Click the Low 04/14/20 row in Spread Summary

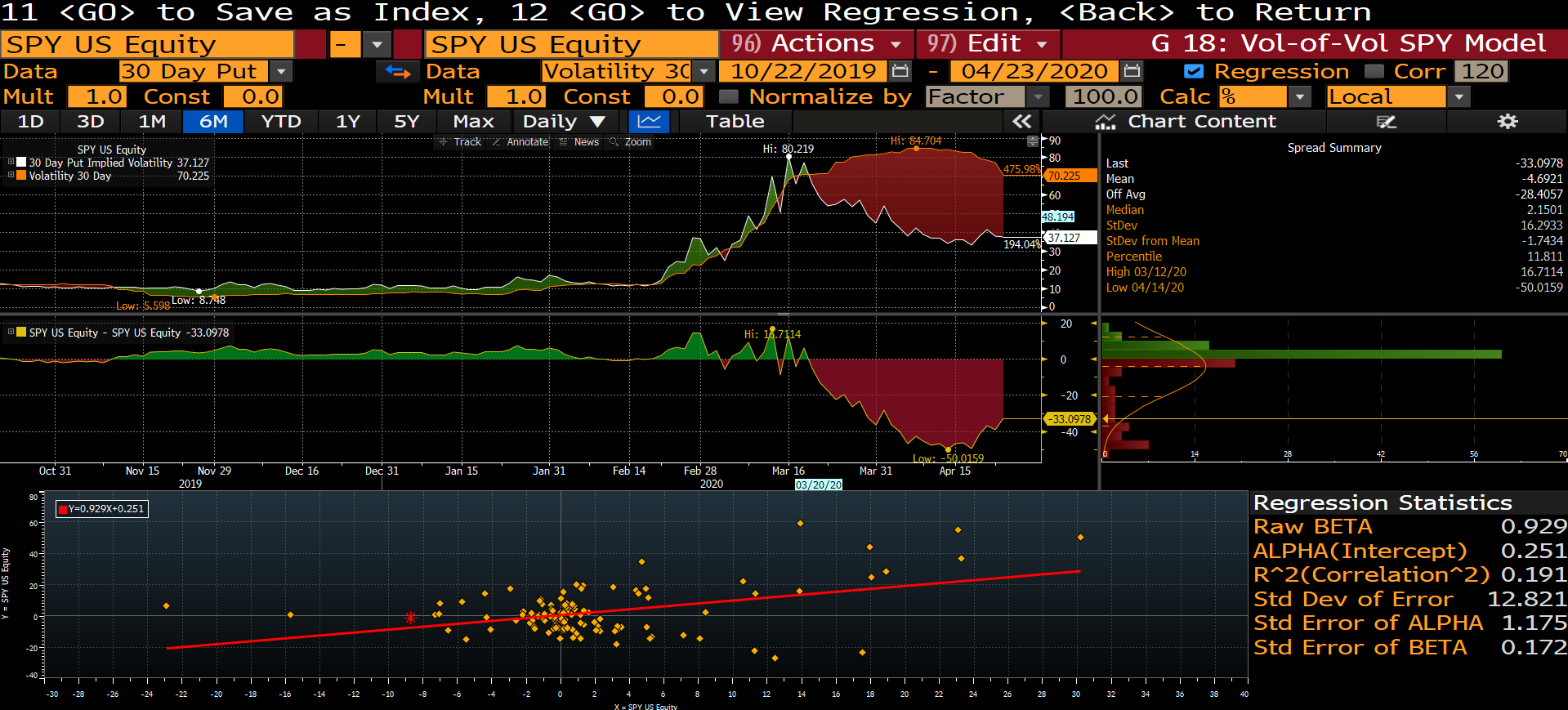1334,288
